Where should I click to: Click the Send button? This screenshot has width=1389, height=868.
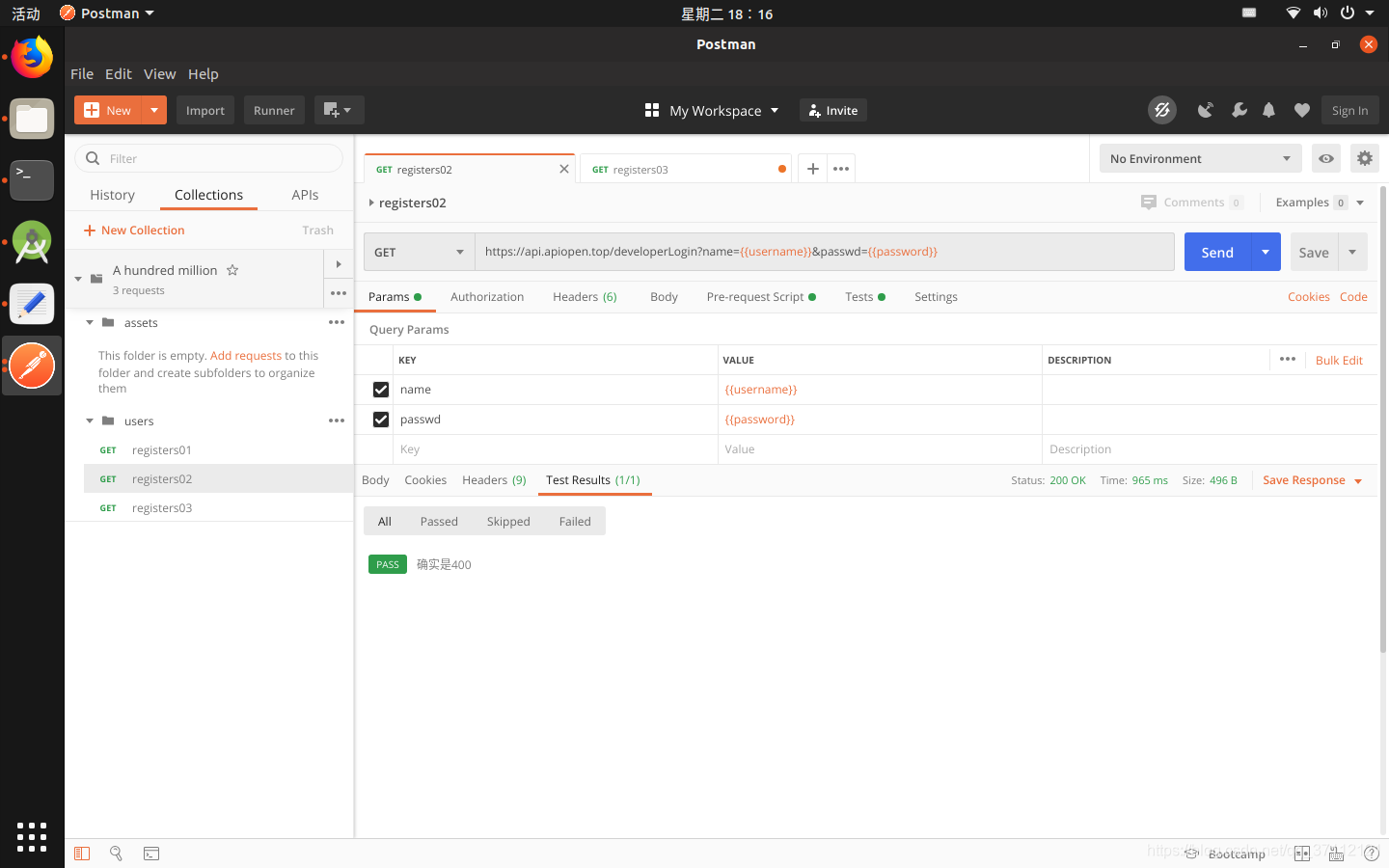(1217, 252)
